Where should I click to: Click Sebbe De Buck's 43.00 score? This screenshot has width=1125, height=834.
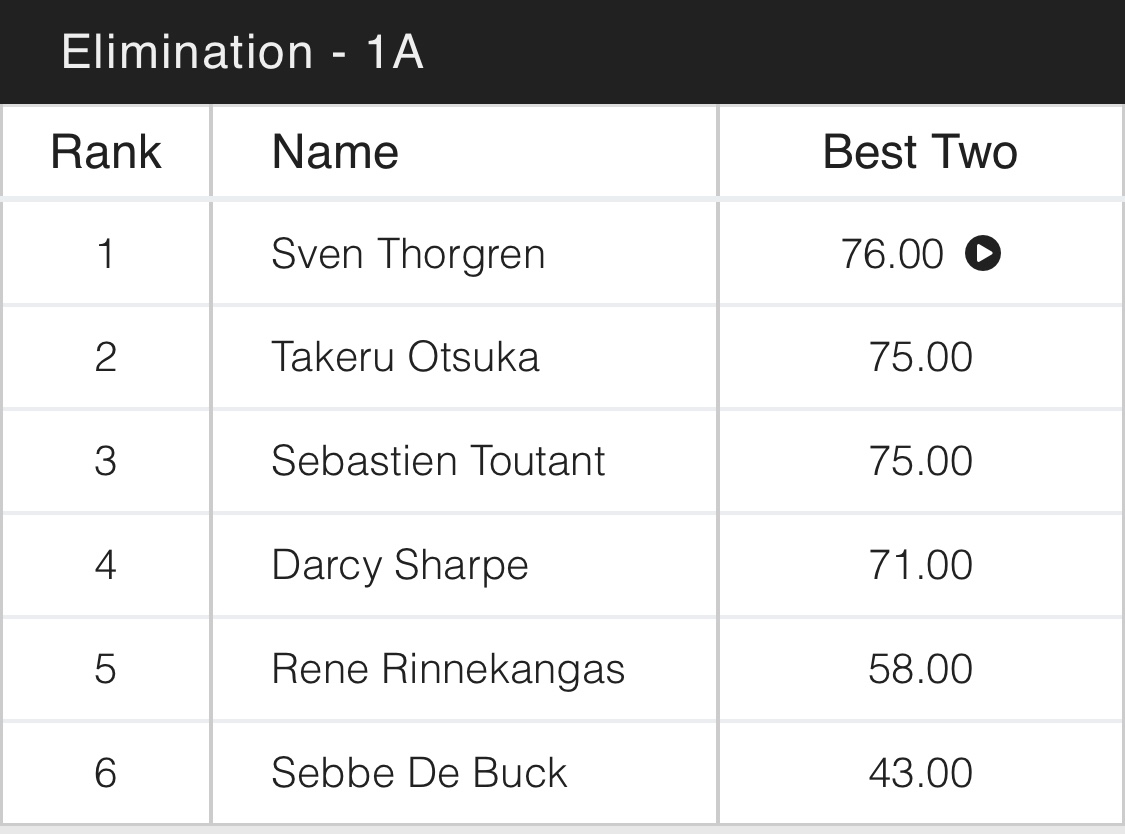[x=920, y=773]
